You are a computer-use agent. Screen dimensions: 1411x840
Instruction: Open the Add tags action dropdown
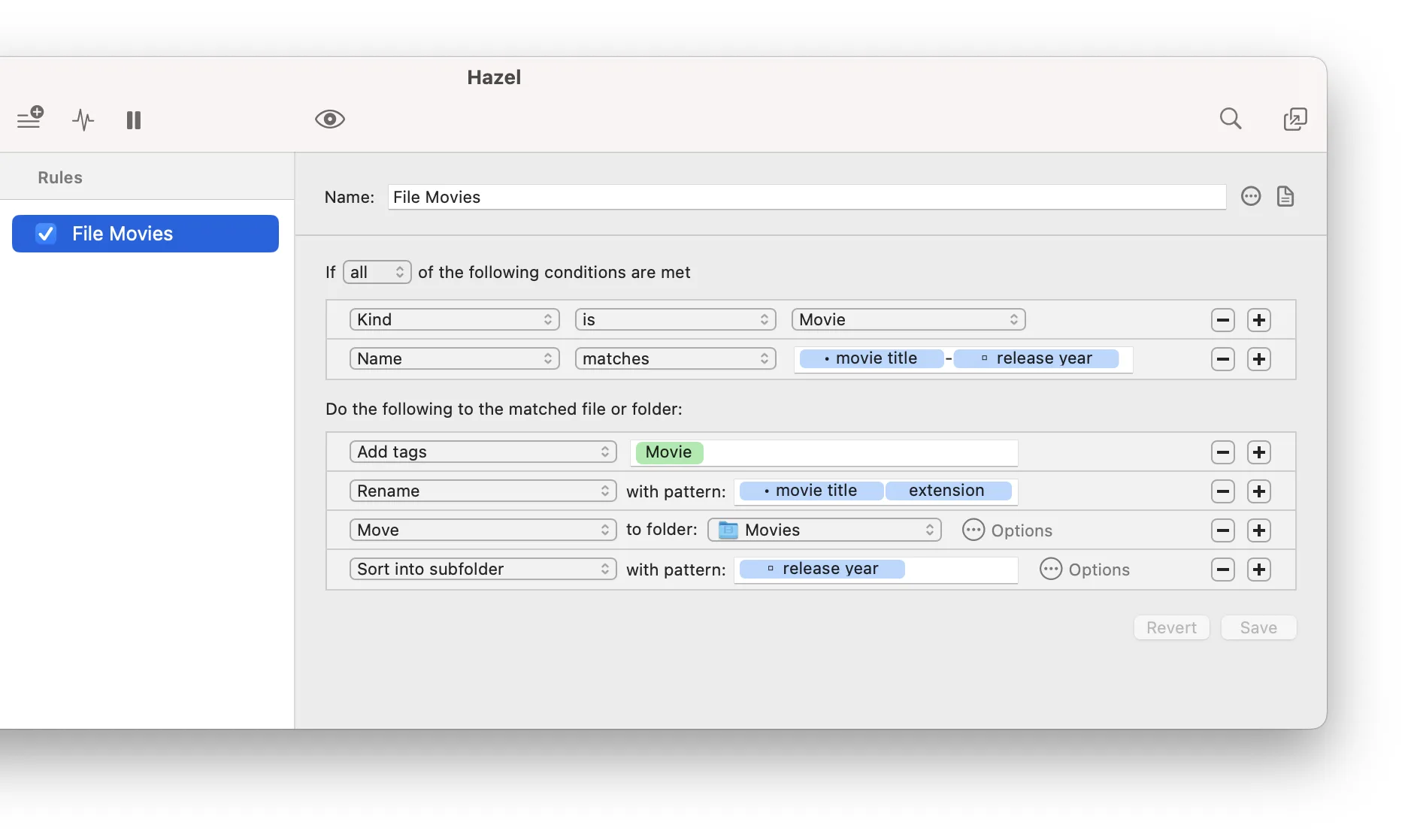tap(483, 452)
